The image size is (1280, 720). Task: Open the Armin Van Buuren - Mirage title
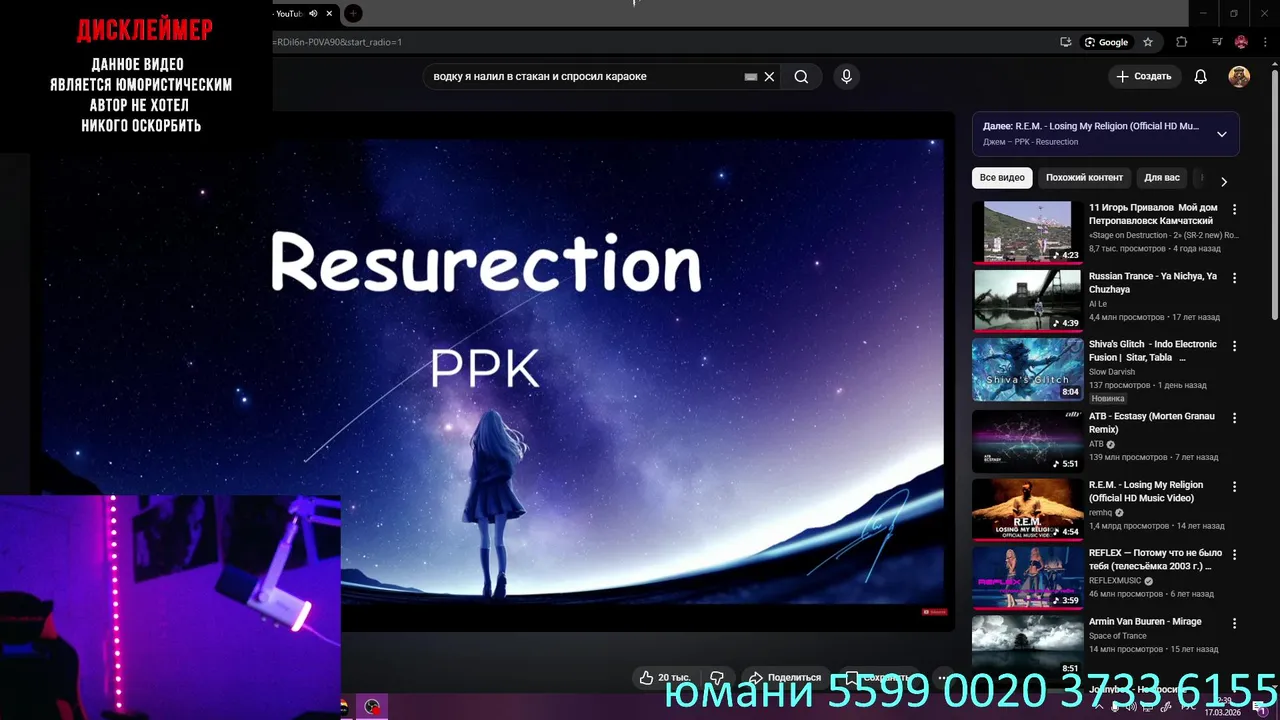1145,622
